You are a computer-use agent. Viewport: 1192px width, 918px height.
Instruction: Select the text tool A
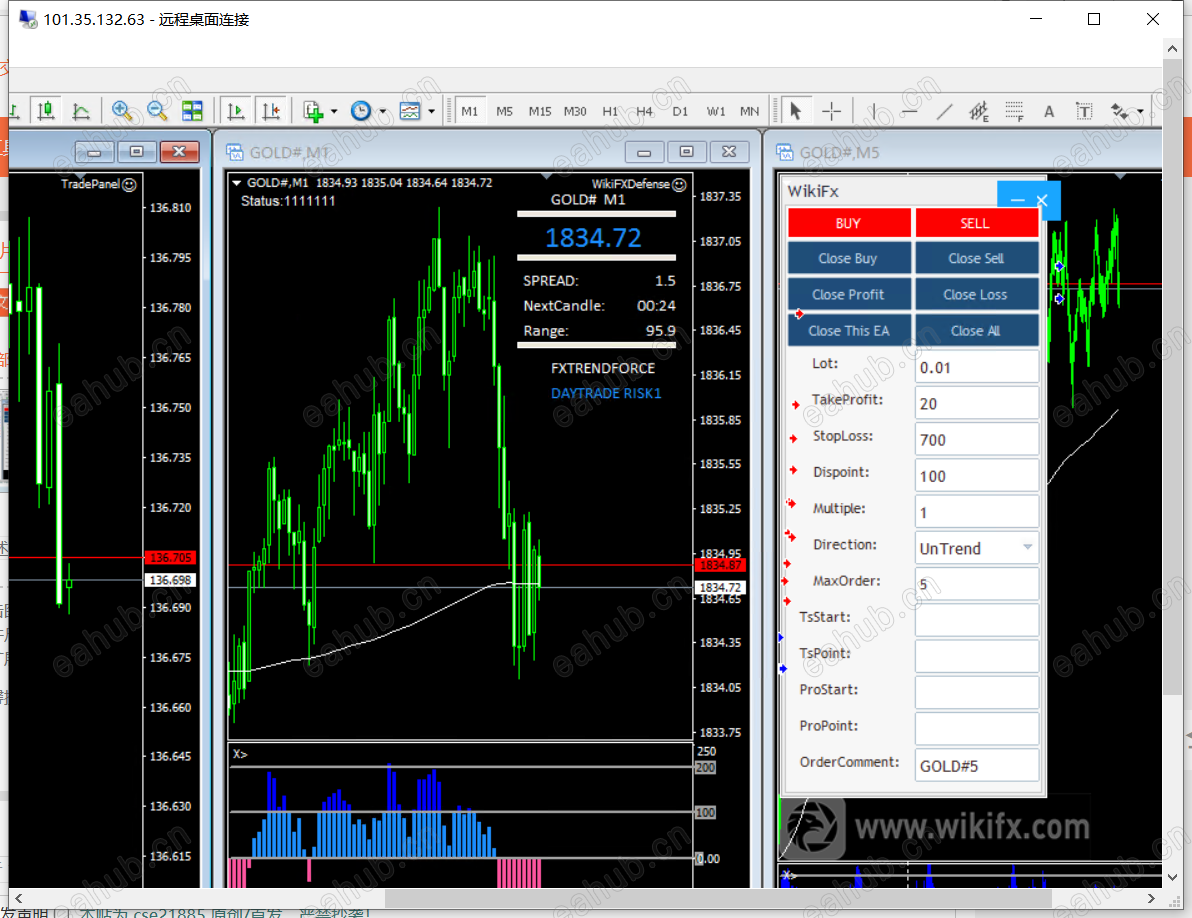[1049, 111]
